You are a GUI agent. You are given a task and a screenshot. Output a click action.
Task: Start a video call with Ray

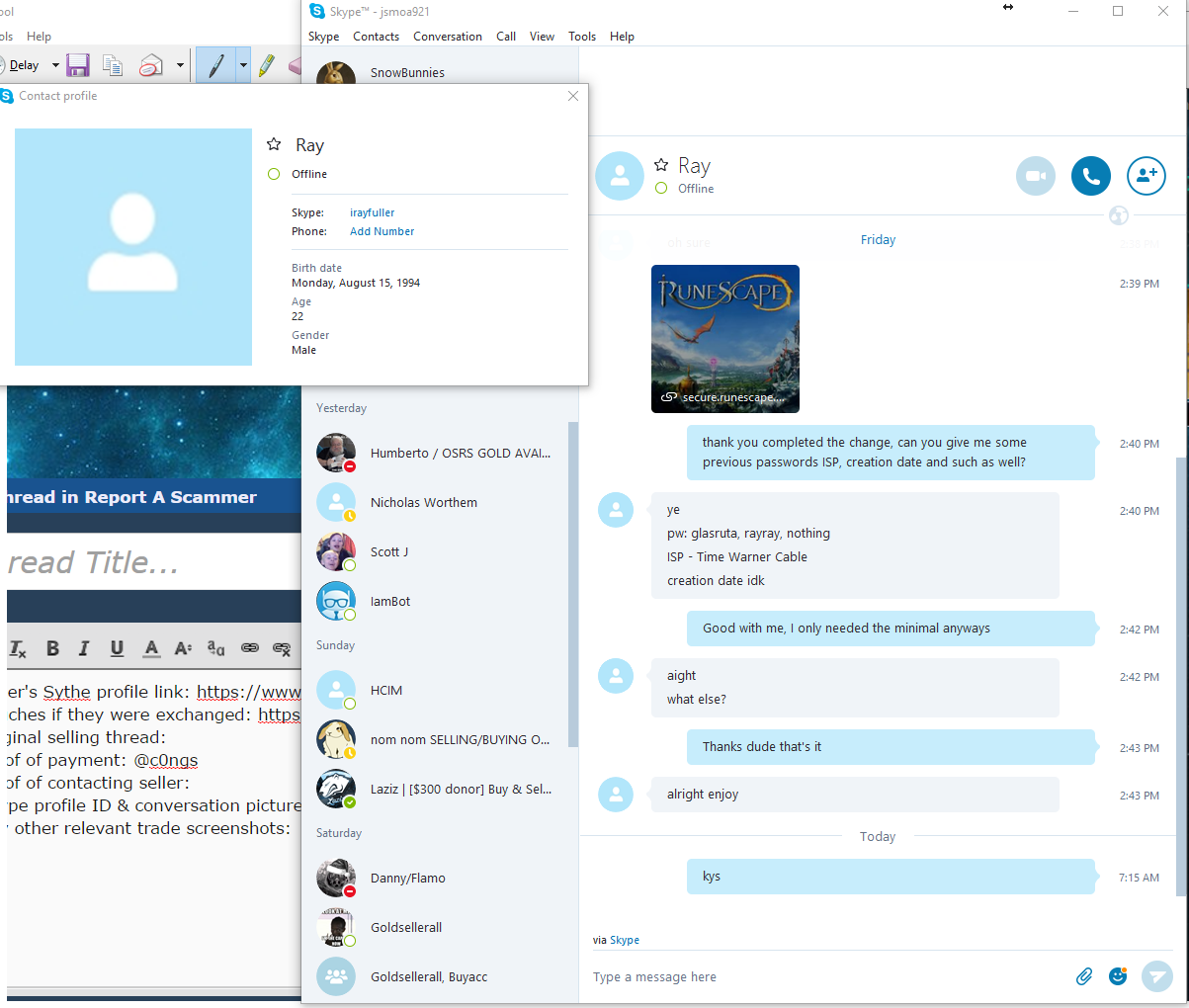(1035, 176)
